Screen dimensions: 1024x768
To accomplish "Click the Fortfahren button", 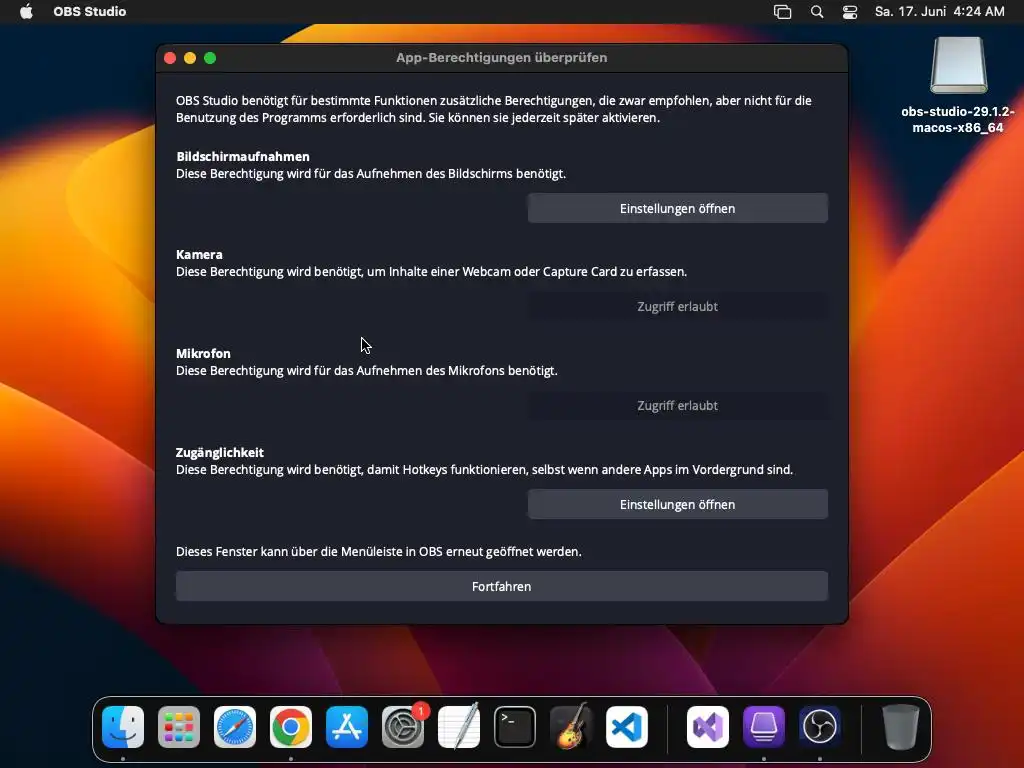I will [502, 586].
